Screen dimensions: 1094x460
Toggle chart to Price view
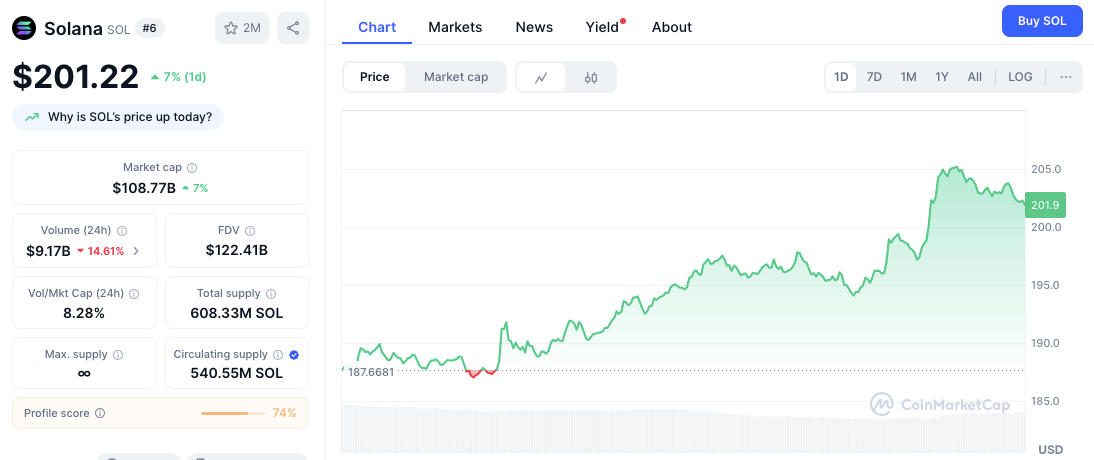pyautogui.click(x=375, y=77)
